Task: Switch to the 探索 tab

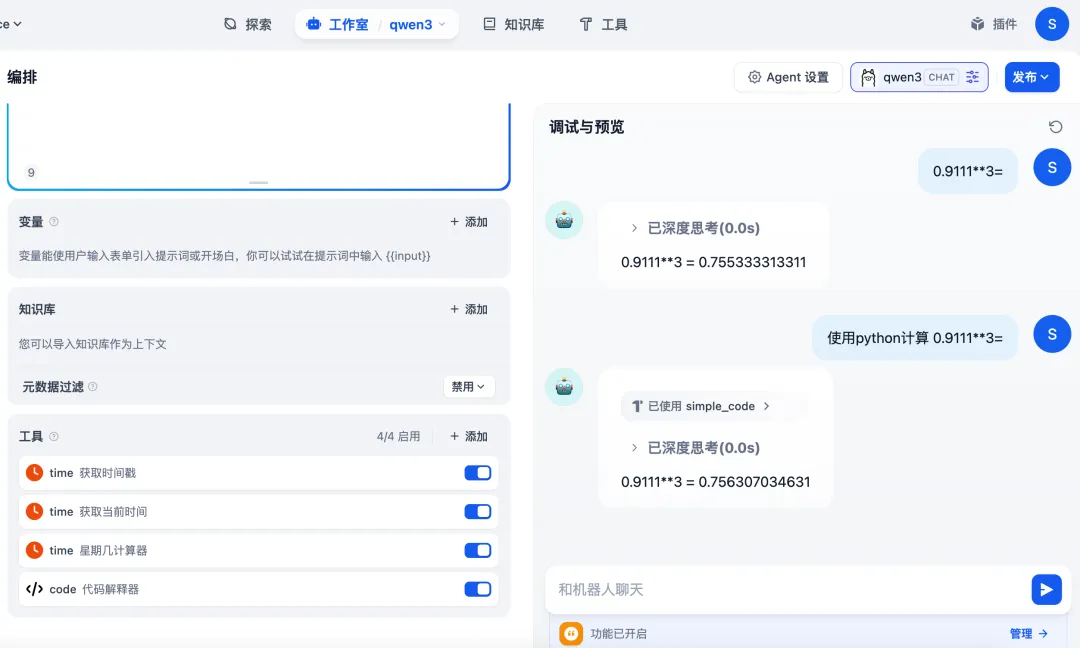Action: coord(248,24)
